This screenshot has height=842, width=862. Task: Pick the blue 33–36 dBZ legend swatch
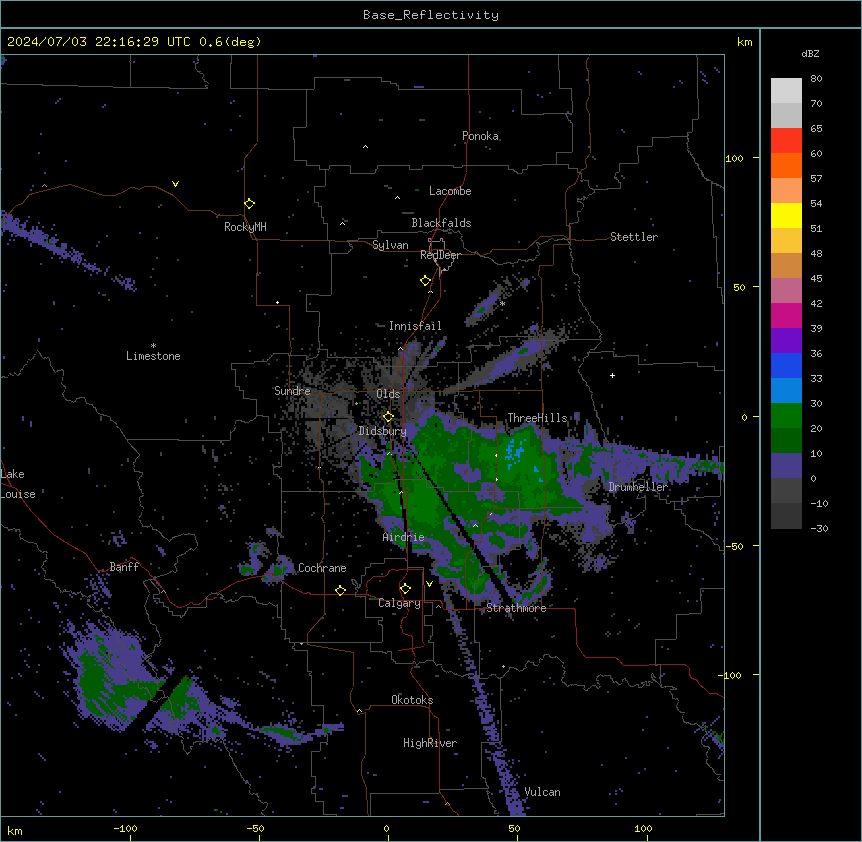(786, 365)
